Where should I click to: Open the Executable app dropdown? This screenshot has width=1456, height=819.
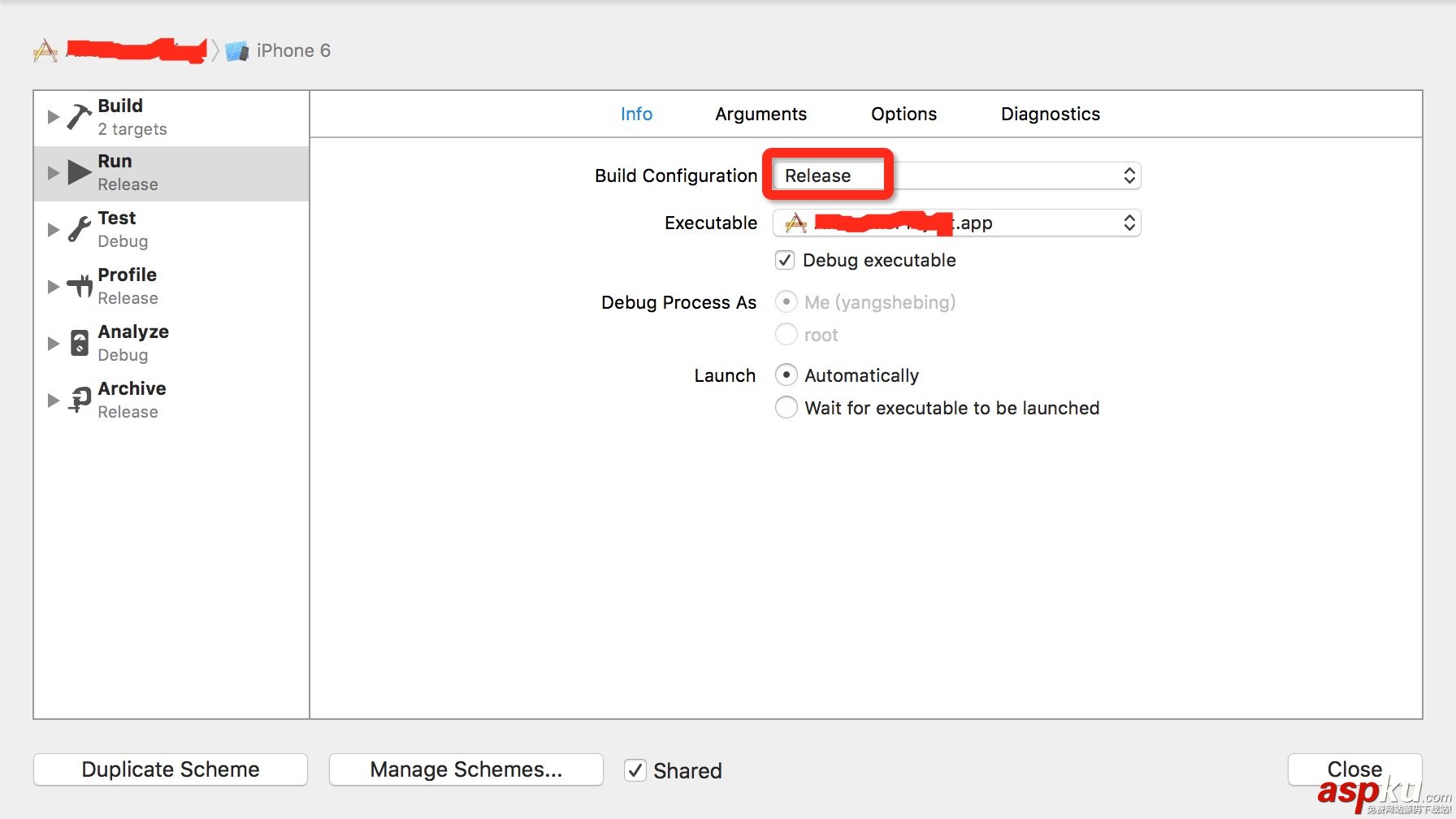956,223
